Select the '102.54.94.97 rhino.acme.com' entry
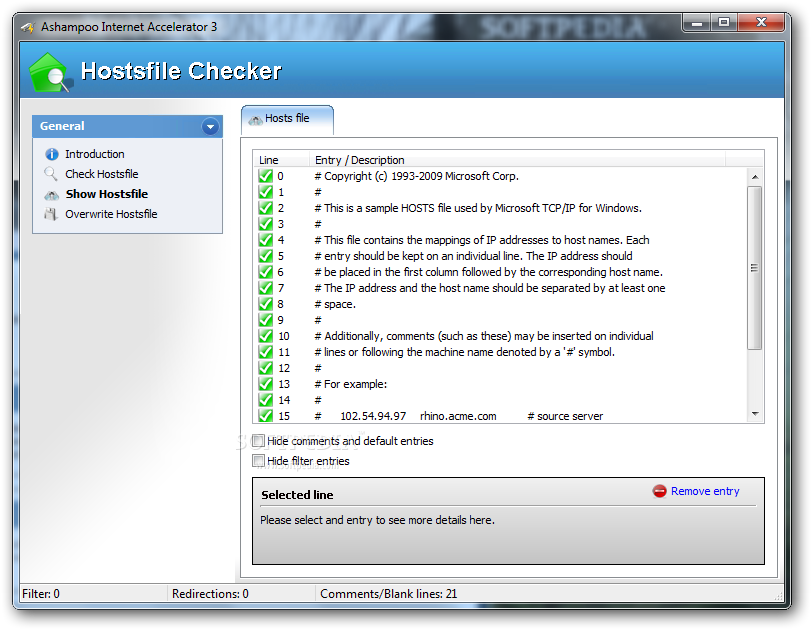 pos(459,416)
